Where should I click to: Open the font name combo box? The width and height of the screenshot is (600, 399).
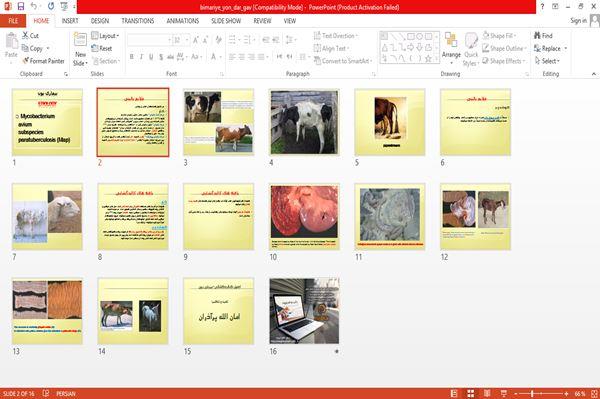[149, 40]
